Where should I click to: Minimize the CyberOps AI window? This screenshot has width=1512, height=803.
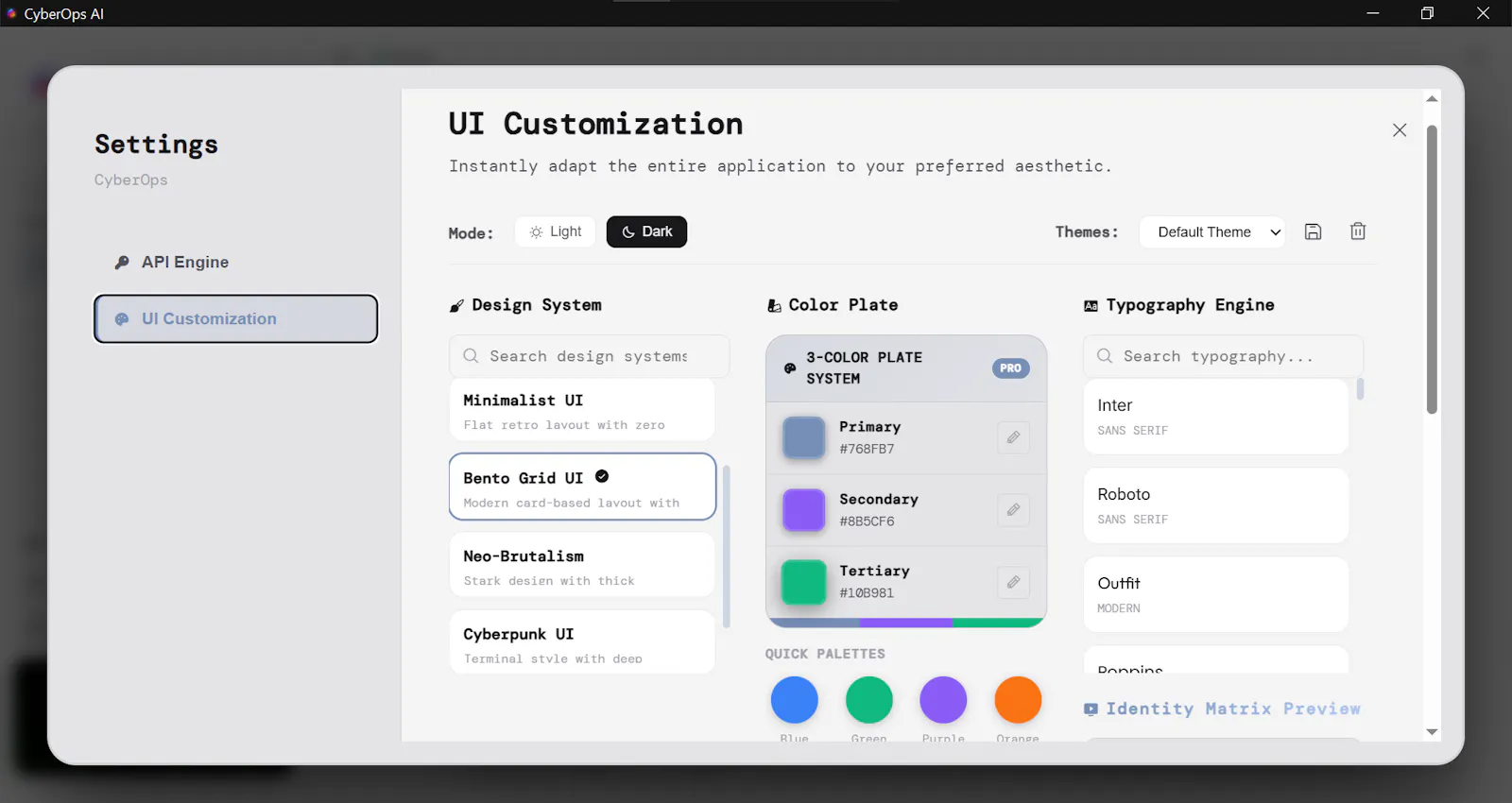coord(1373,13)
